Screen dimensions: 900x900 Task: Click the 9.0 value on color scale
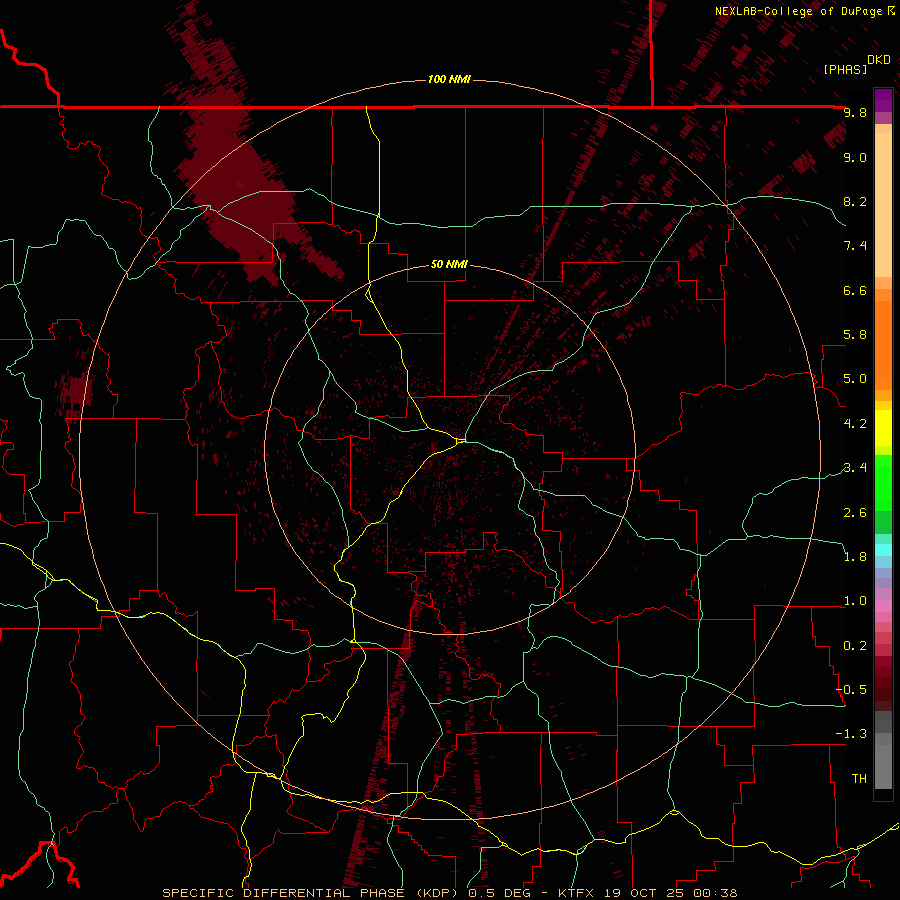[x=855, y=157]
